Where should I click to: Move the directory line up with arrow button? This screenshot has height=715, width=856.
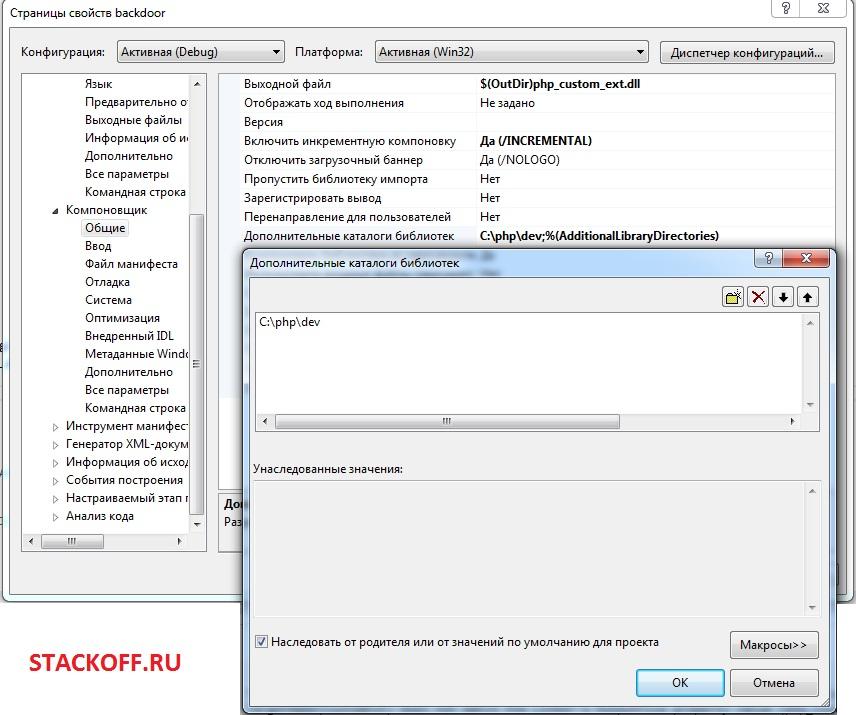click(807, 297)
